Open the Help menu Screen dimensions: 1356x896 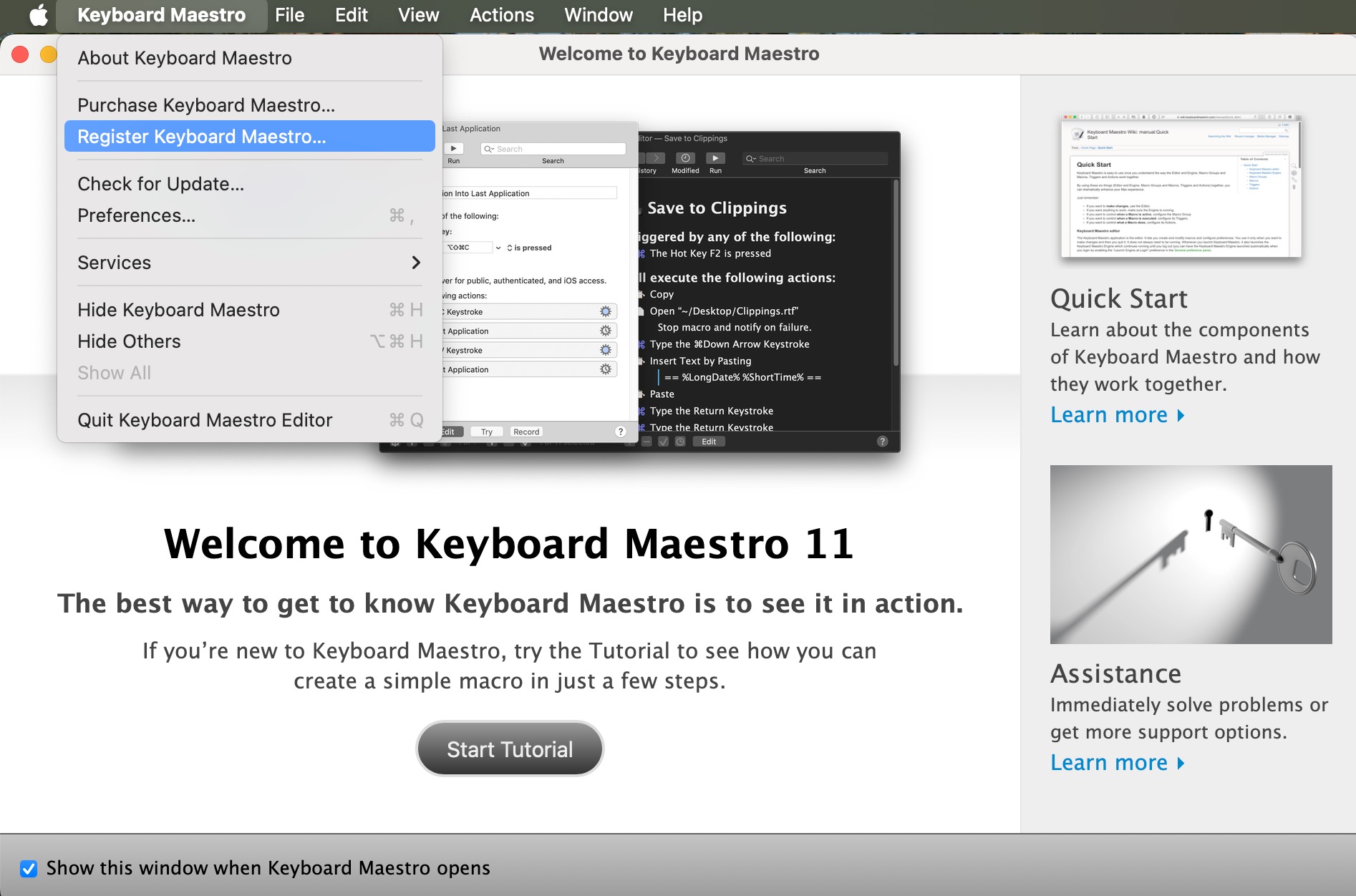(682, 15)
